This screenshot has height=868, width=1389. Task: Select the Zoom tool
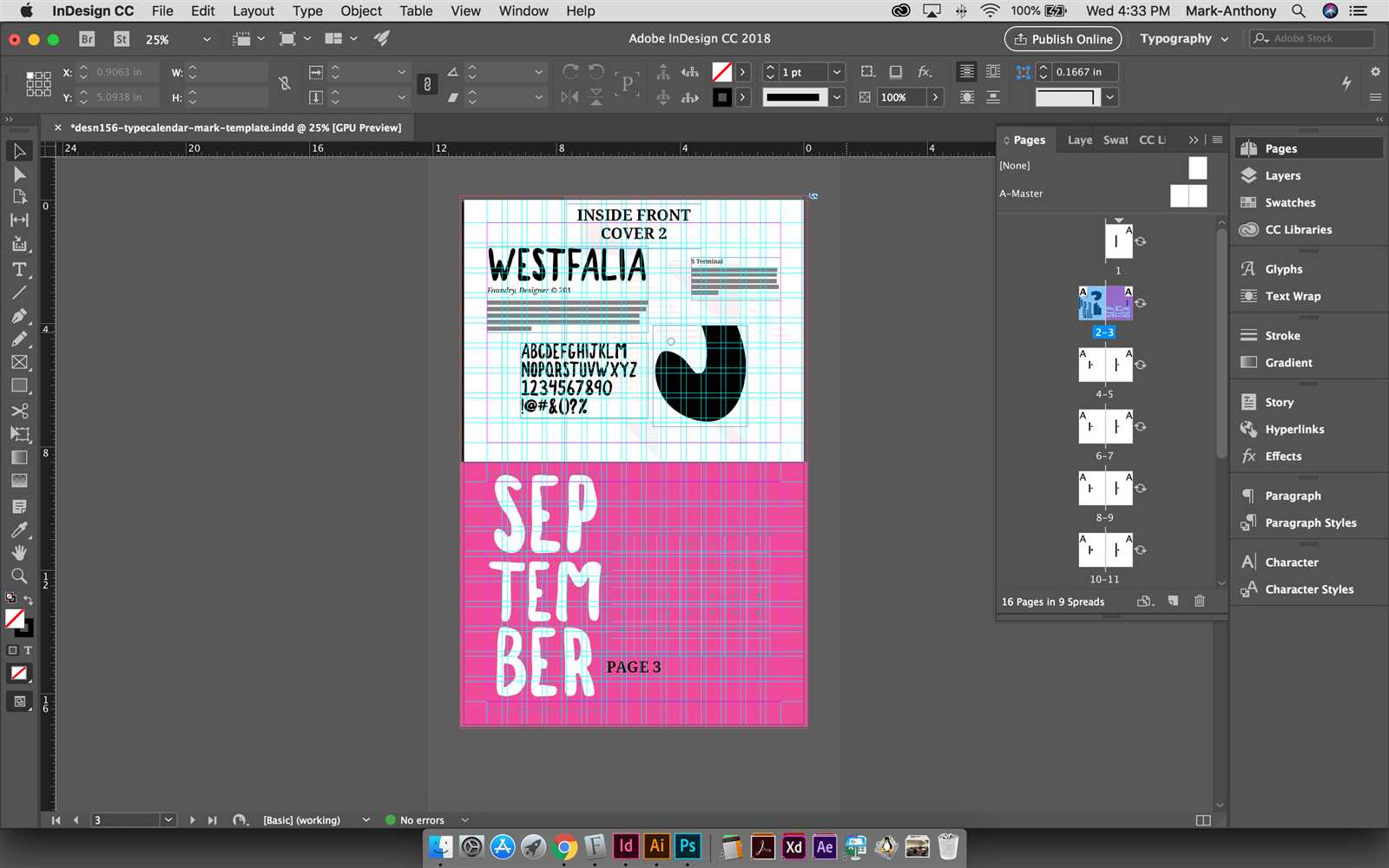pyautogui.click(x=19, y=575)
